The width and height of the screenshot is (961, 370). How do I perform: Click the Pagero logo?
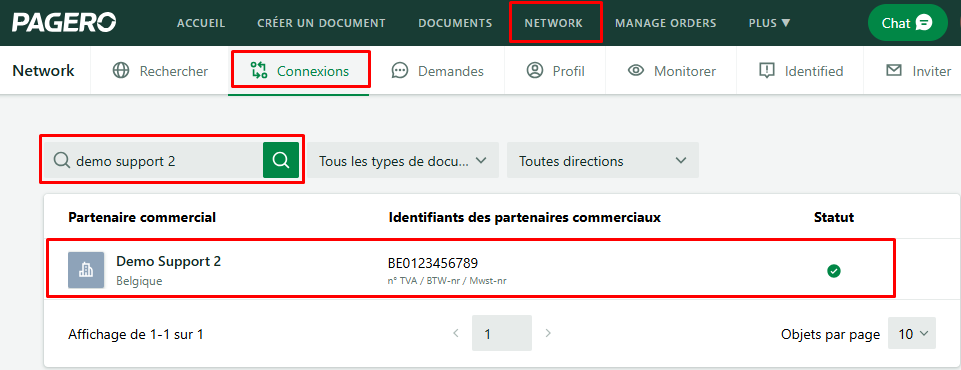point(64,23)
